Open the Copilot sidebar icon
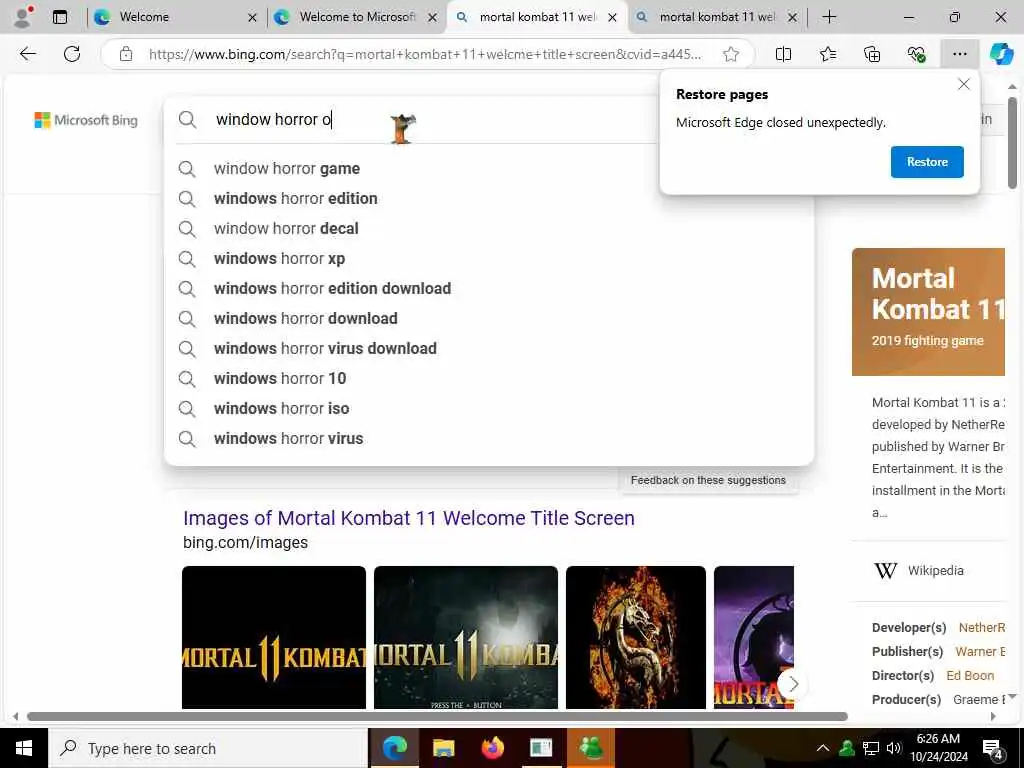This screenshot has height=768, width=1024. (x=1001, y=54)
